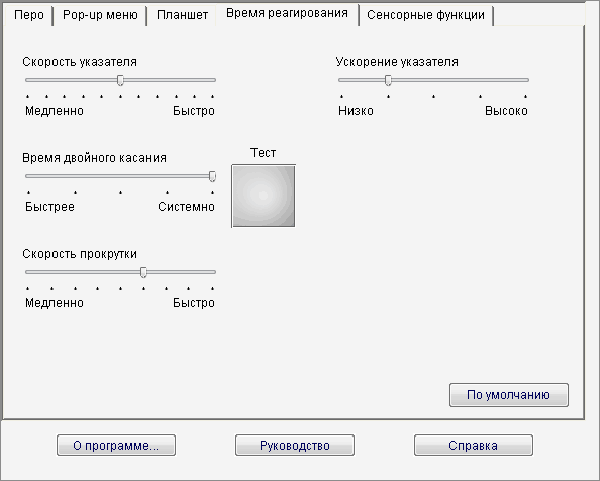Click the Скорость прокрутки slider handle
Screen dimensions: 600x481
(x=144, y=271)
